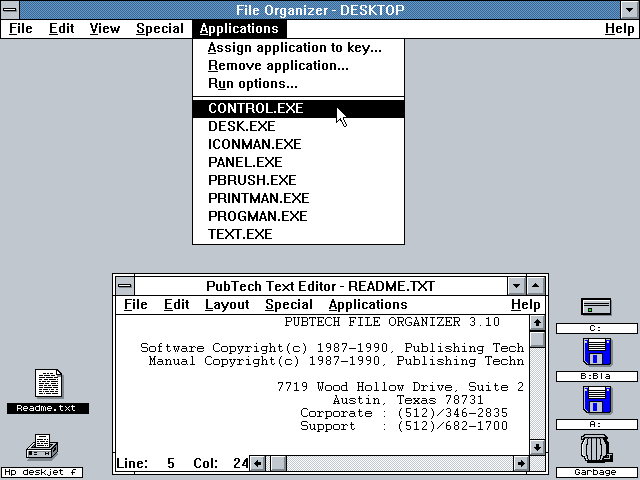Screen dimensions: 640x480
Task: Open Special menu in Text Editor
Action: coord(289,304)
